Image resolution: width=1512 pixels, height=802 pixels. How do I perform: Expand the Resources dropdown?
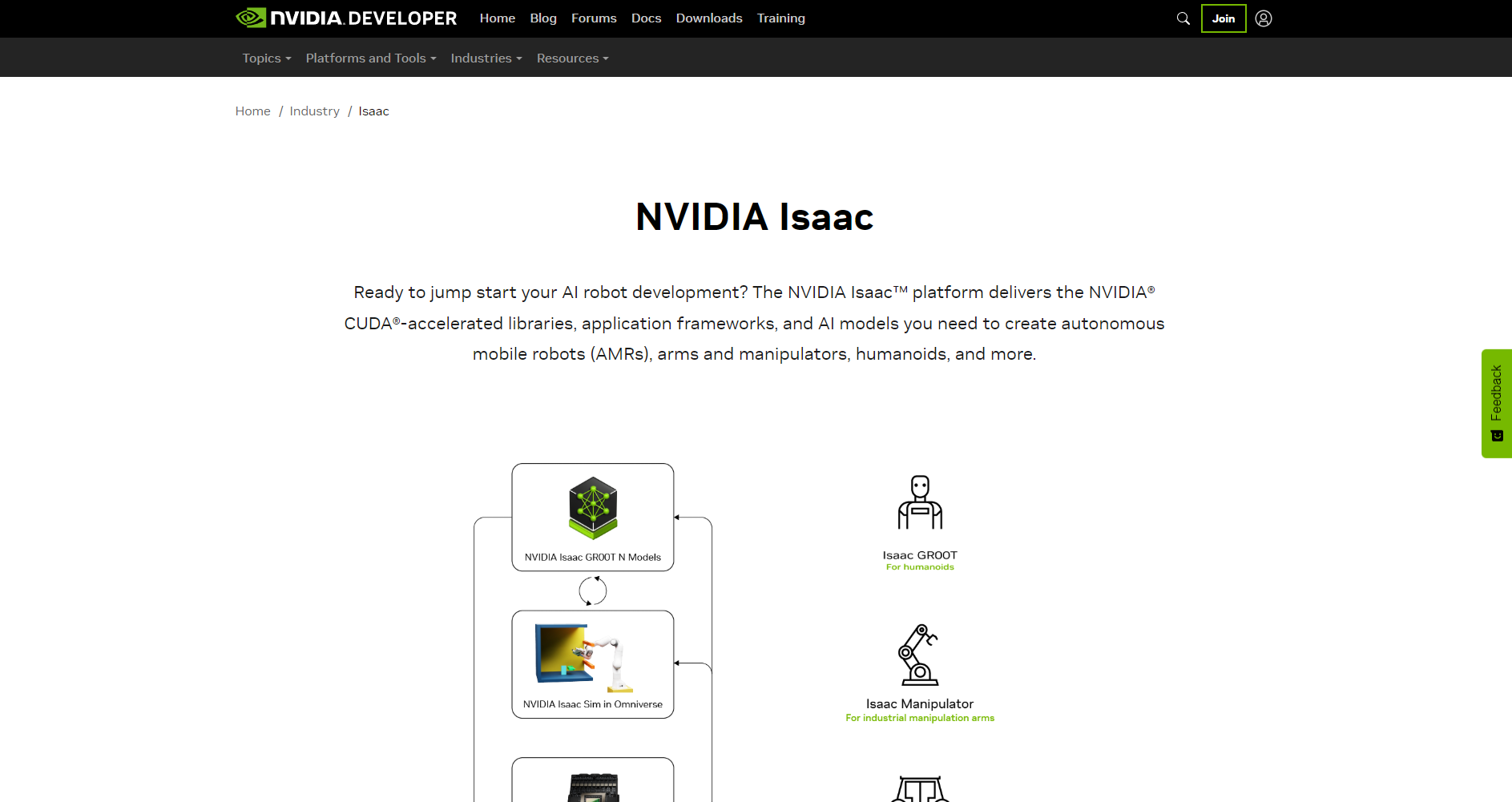572,58
